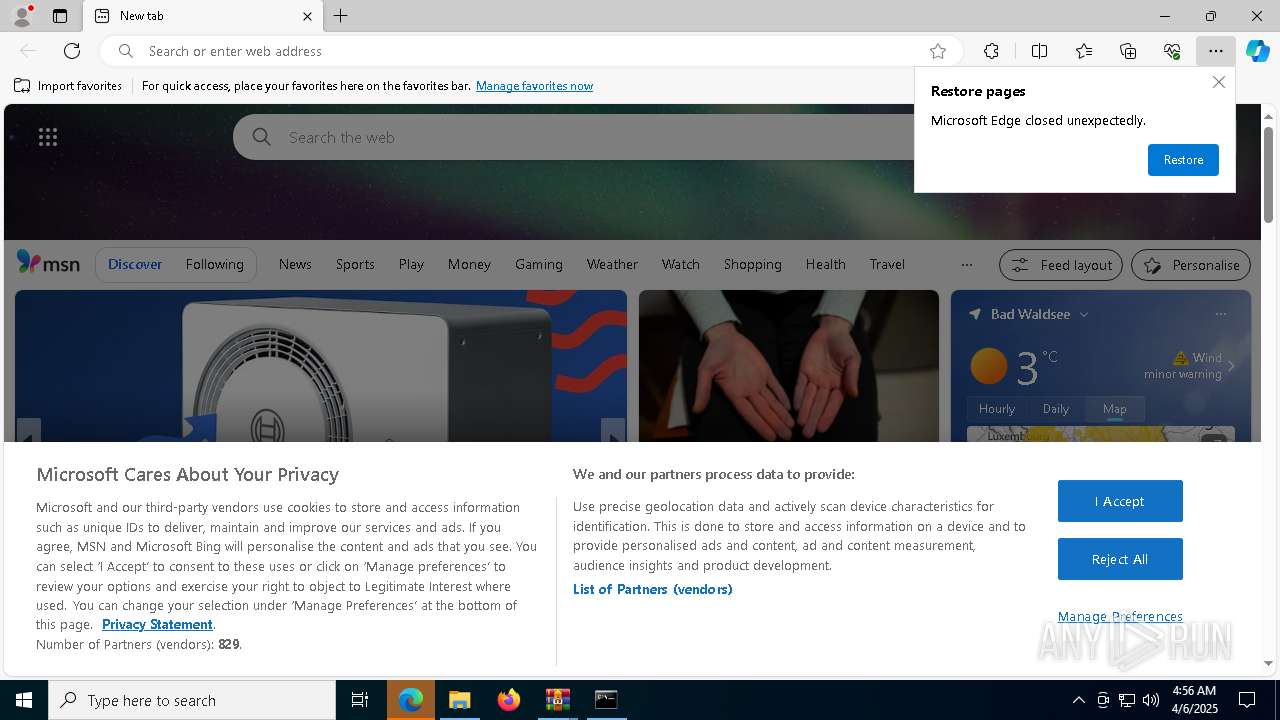Open Manage Preferences link
Image resolution: width=1280 pixels, height=720 pixels.
click(1120, 616)
